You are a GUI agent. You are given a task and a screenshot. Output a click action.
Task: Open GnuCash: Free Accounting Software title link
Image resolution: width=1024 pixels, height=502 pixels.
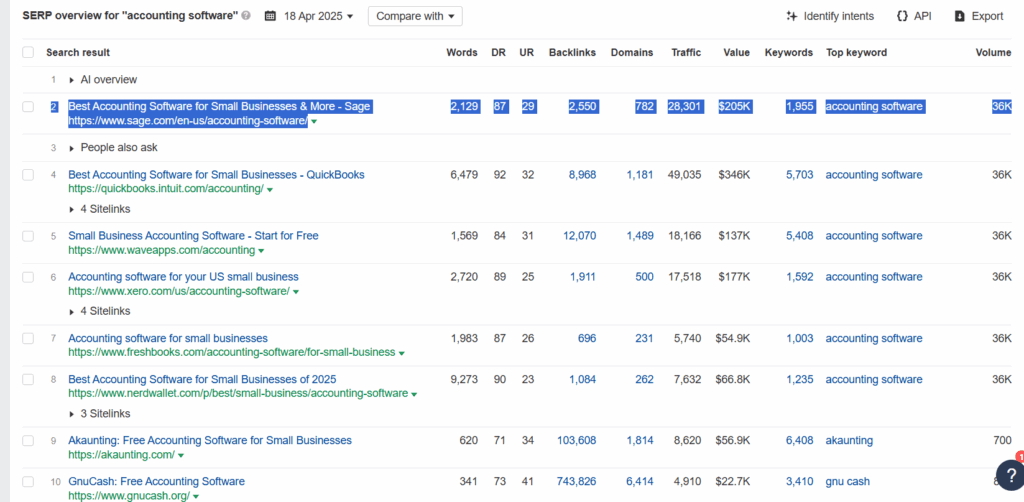[x=157, y=482]
